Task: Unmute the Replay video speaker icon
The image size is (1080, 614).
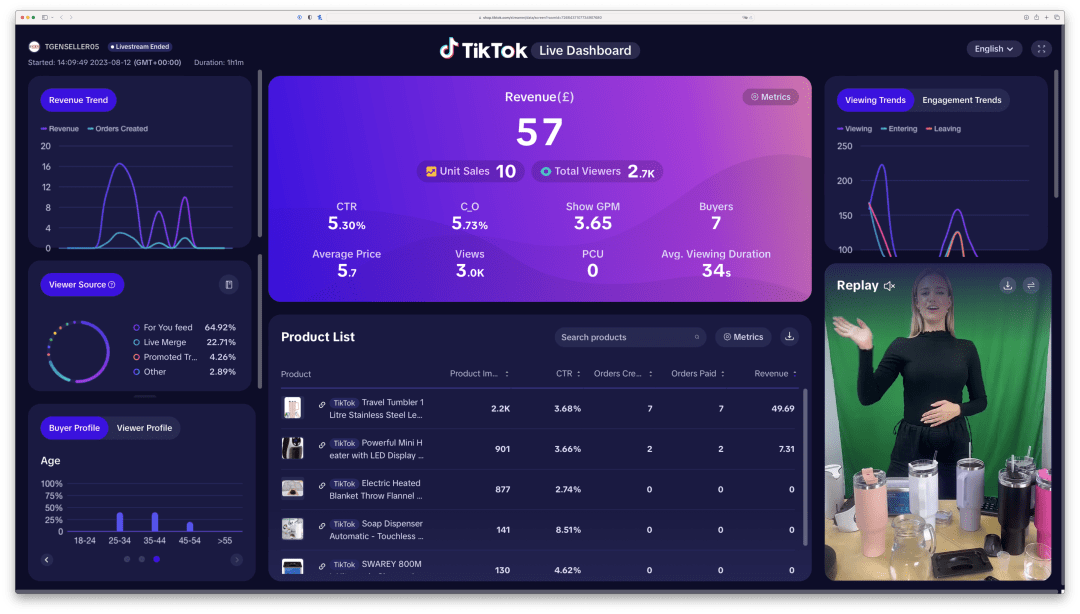Action: click(x=889, y=286)
